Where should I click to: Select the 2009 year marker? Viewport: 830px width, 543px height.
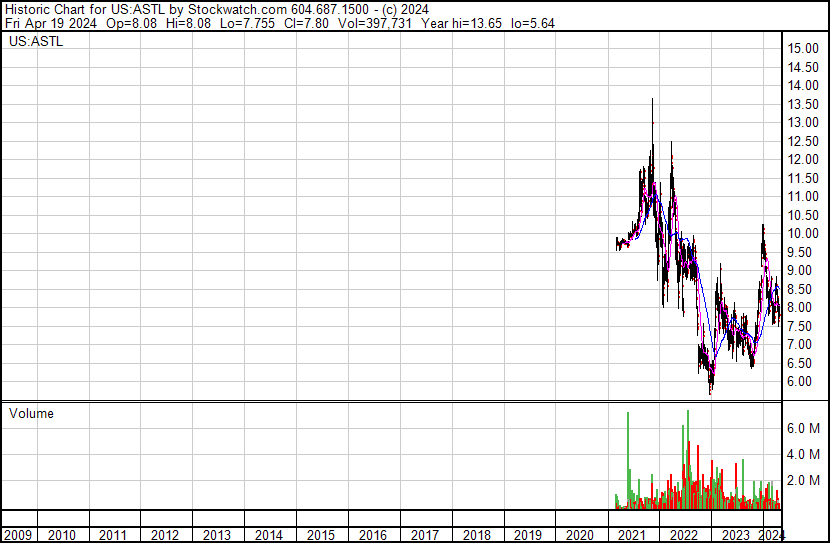[x=18, y=535]
